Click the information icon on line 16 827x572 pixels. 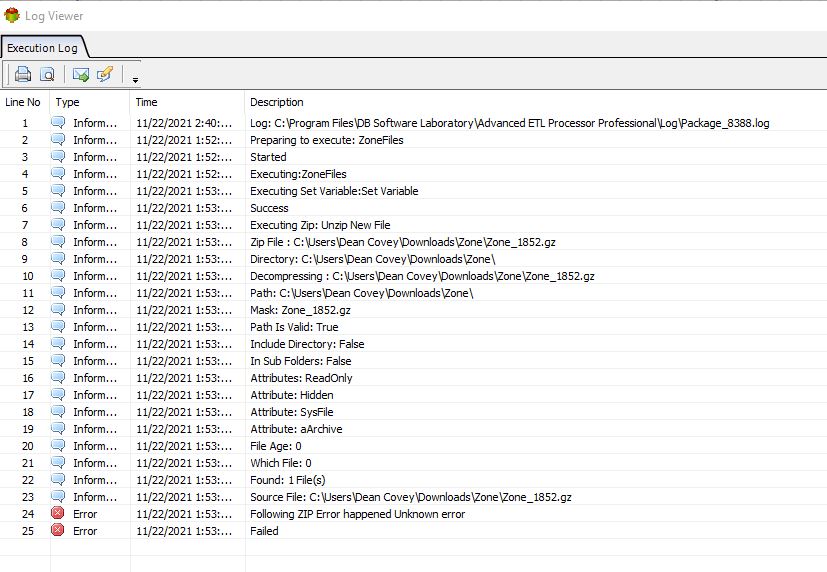58,377
